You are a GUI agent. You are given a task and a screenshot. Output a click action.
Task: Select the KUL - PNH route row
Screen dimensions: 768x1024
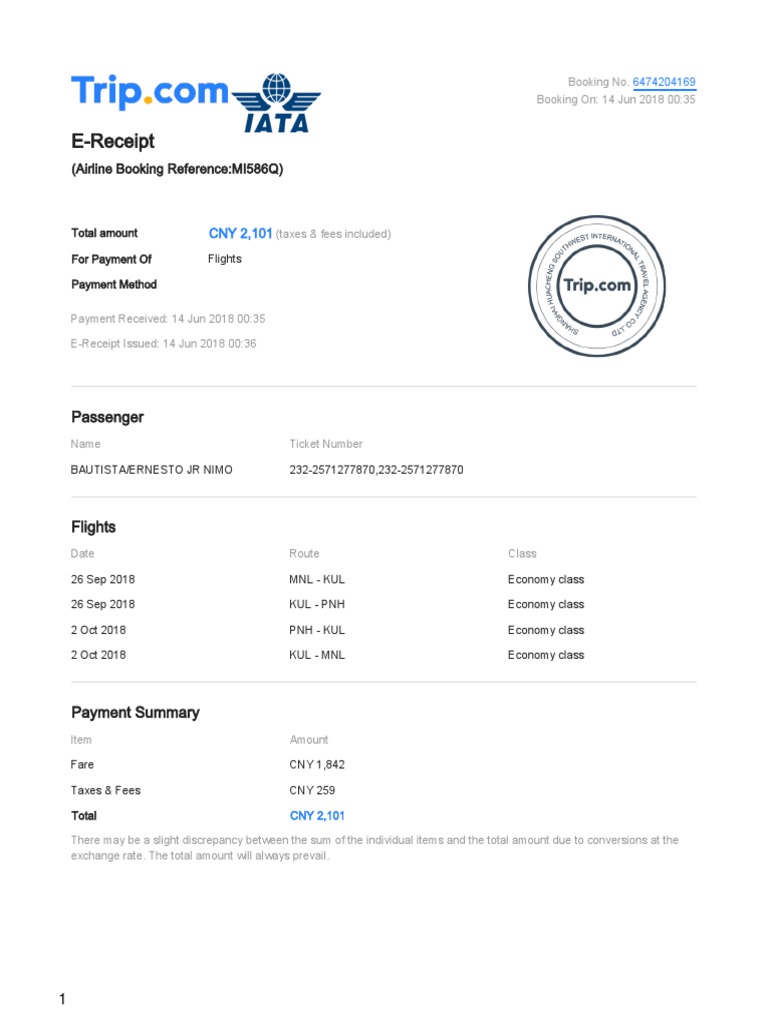[317, 604]
